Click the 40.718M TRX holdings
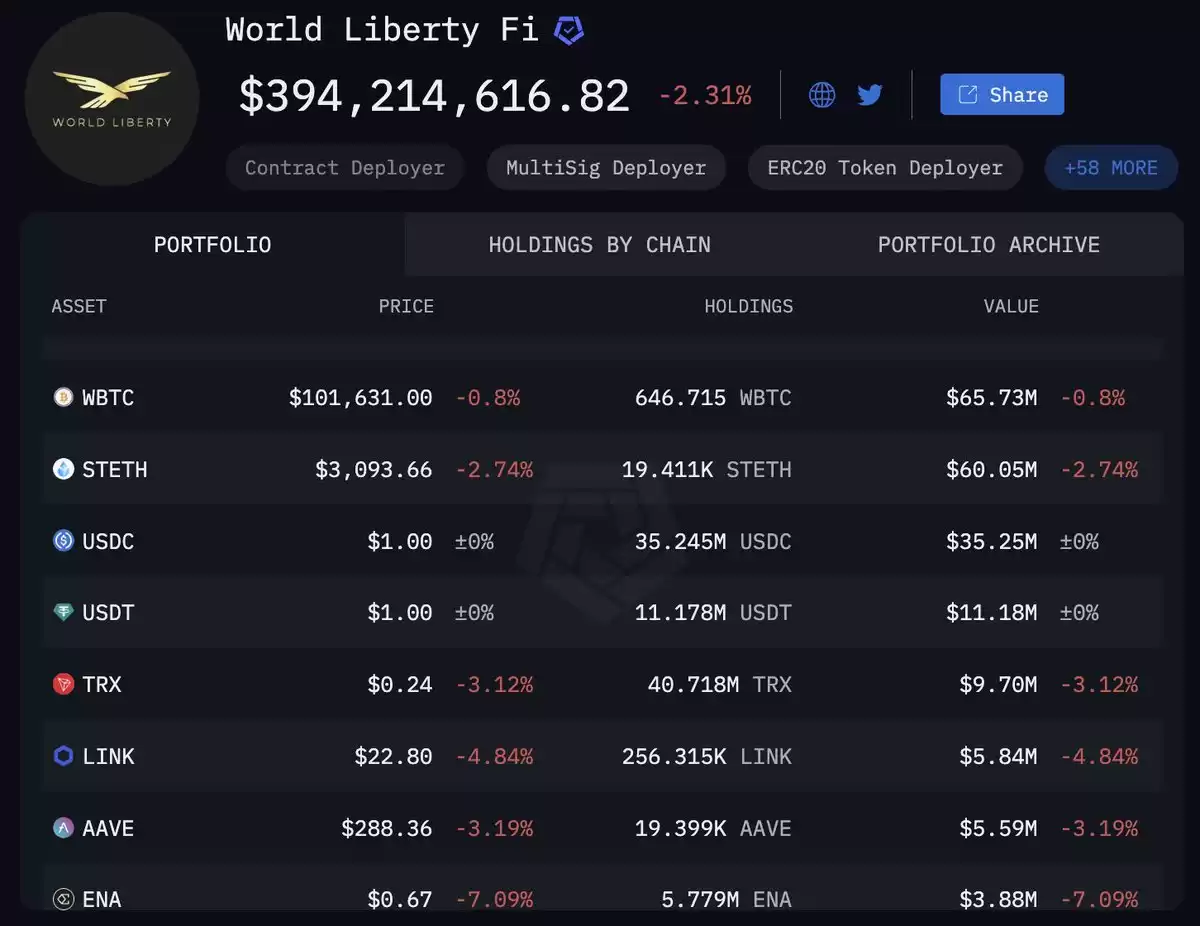The image size is (1200, 926). tap(720, 684)
